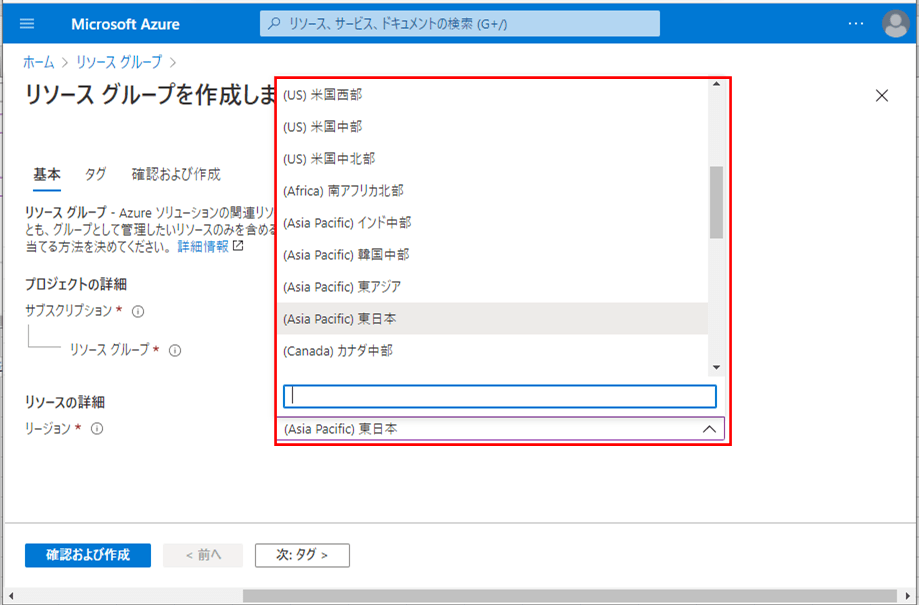Close the resource group creation pane
This screenshot has width=919, height=605.
[881, 96]
